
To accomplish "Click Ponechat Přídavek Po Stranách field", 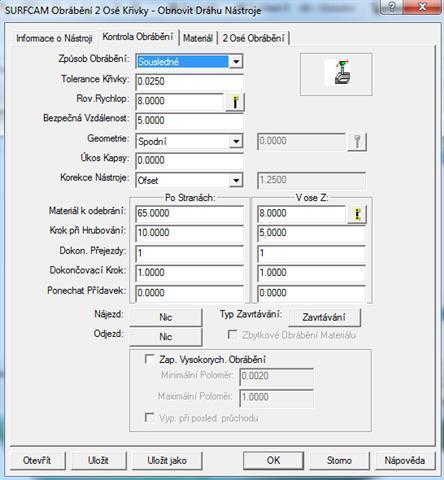I will coord(189,293).
